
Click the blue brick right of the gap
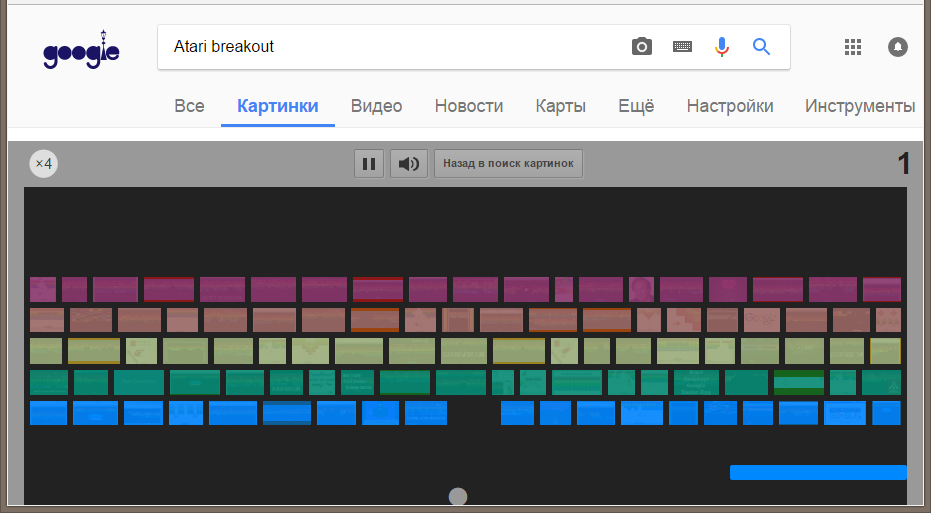coord(517,413)
